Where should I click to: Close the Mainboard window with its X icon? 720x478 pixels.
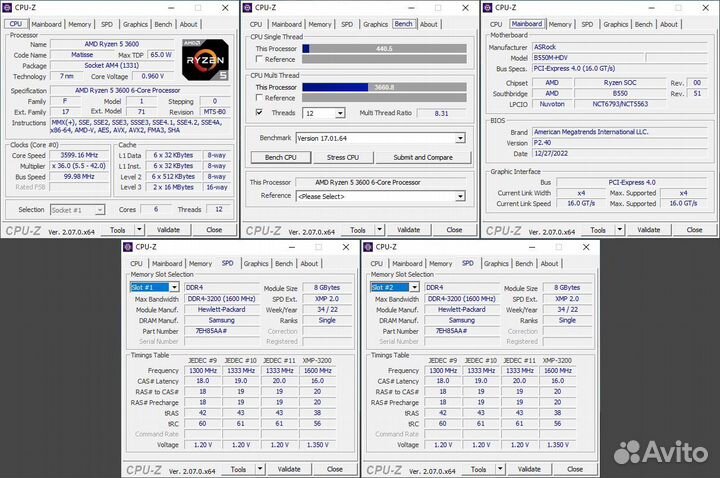[706, 8]
